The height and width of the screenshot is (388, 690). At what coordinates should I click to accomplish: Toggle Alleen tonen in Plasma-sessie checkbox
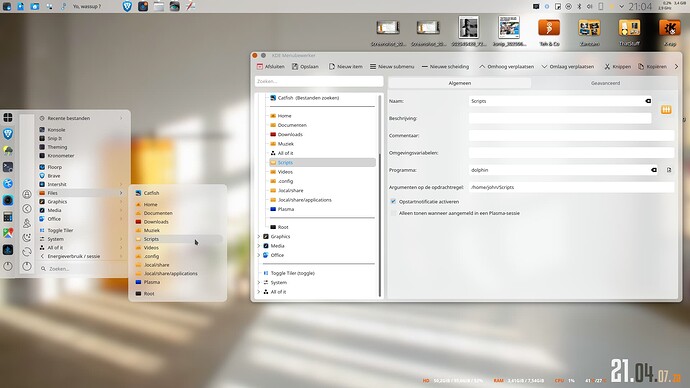pos(393,213)
